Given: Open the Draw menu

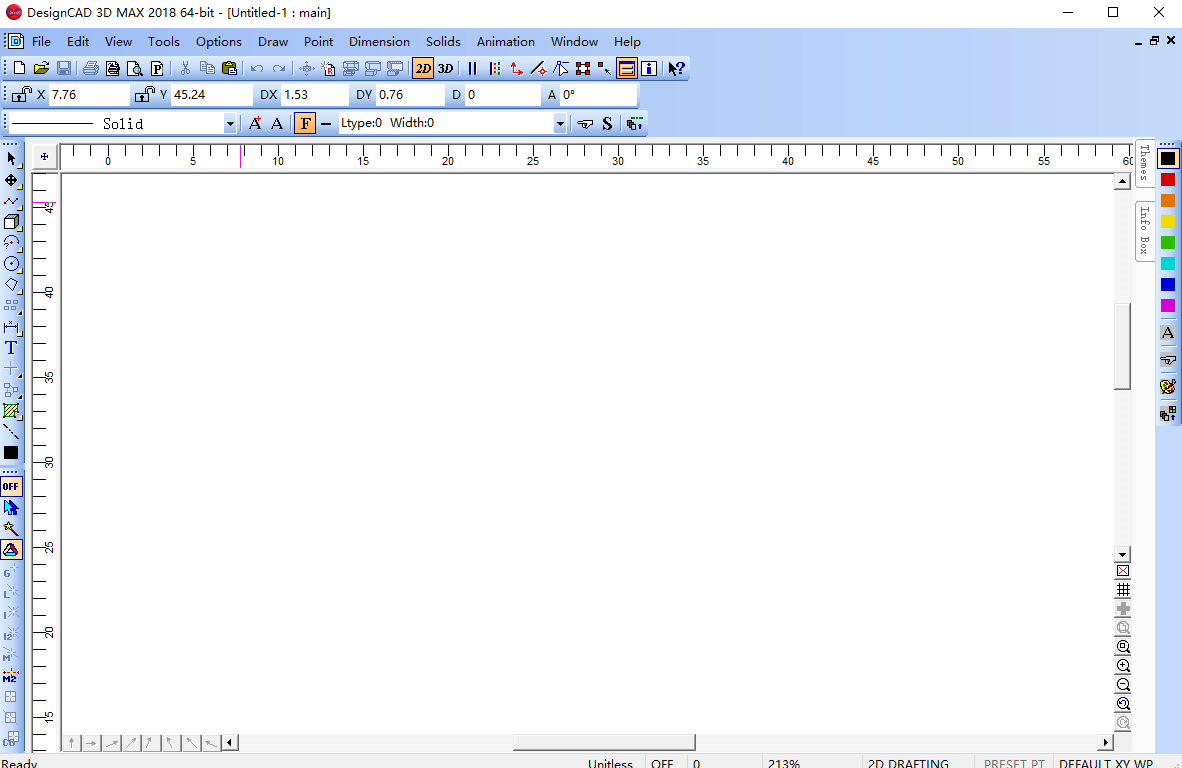Looking at the screenshot, I should click(x=273, y=41).
